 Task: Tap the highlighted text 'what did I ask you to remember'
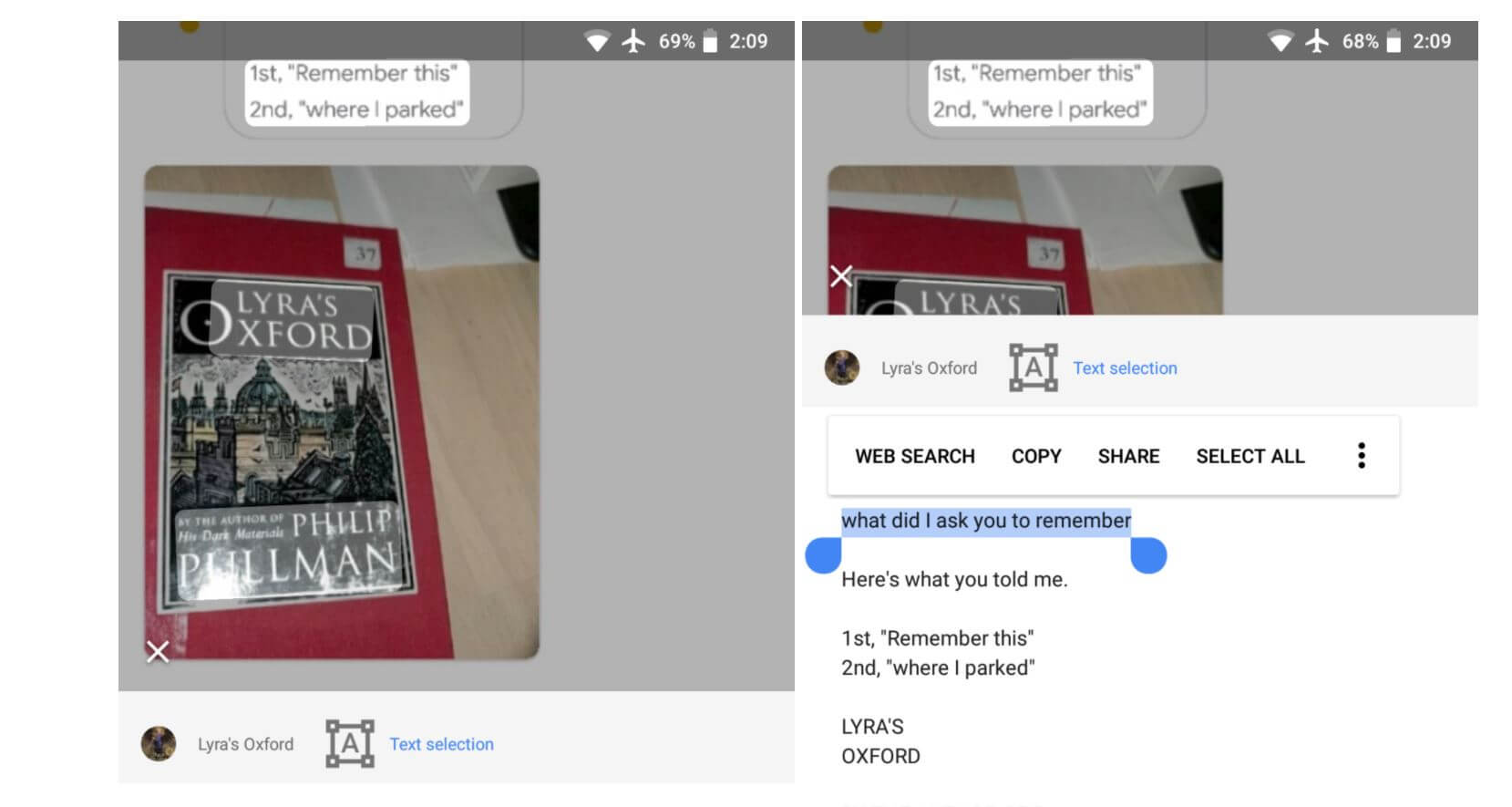tap(986, 521)
